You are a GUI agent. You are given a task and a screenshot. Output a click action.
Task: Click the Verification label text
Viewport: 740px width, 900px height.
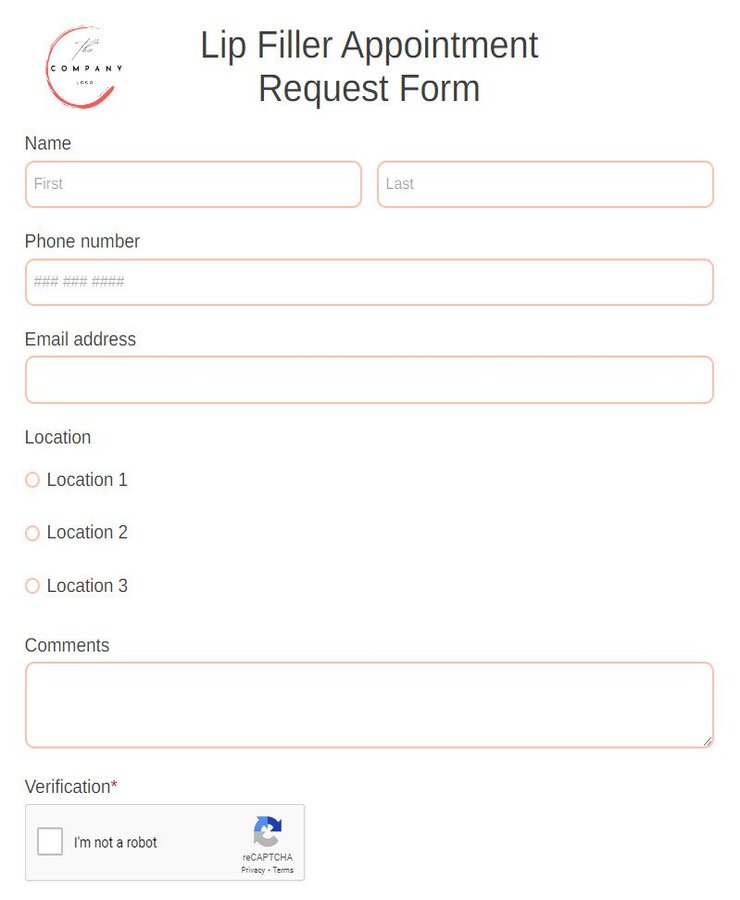tap(66, 787)
